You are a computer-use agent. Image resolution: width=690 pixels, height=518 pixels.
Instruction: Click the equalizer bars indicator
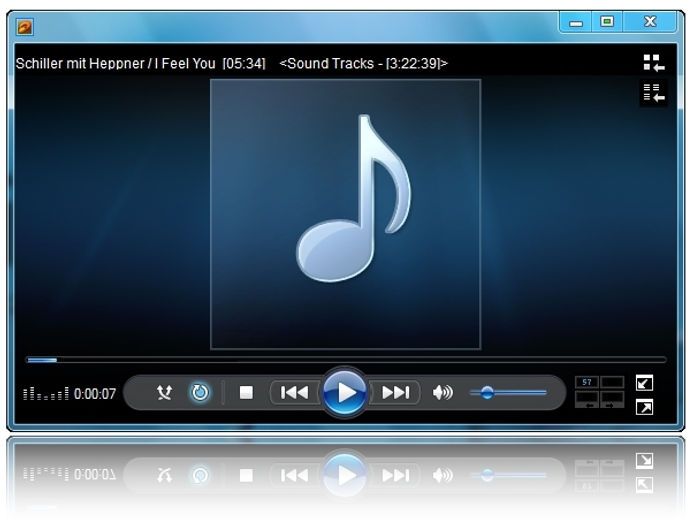(x=46, y=393)
